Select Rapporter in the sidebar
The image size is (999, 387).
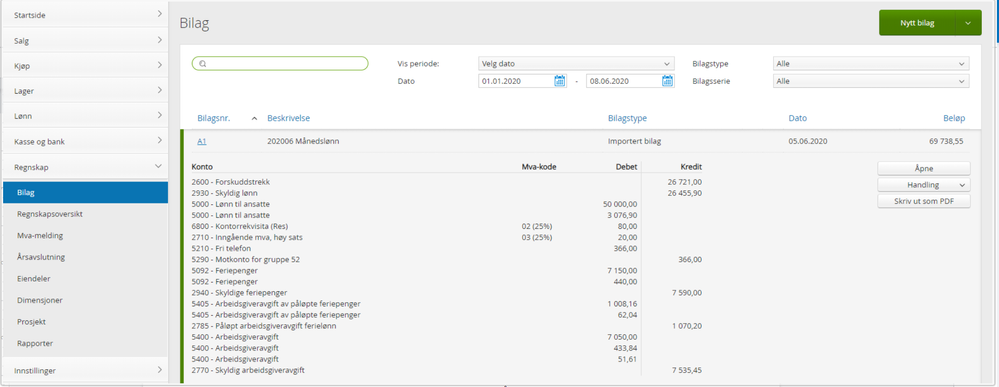[35, 344]
